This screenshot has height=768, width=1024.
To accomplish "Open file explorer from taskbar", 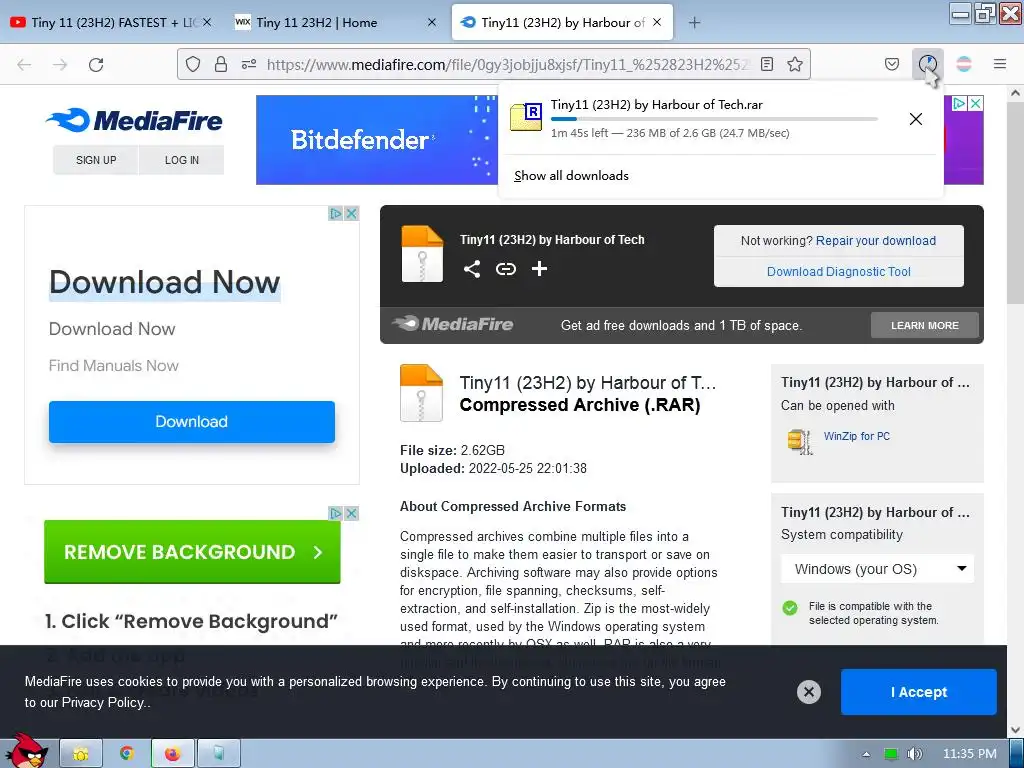I will [x=81, y=754].
